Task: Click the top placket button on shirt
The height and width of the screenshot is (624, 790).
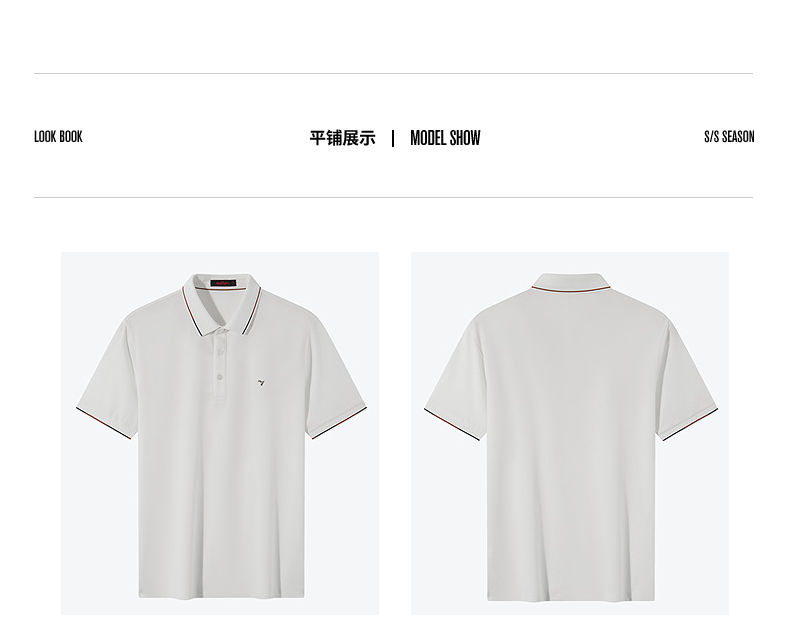Action: tap(220, 352)
